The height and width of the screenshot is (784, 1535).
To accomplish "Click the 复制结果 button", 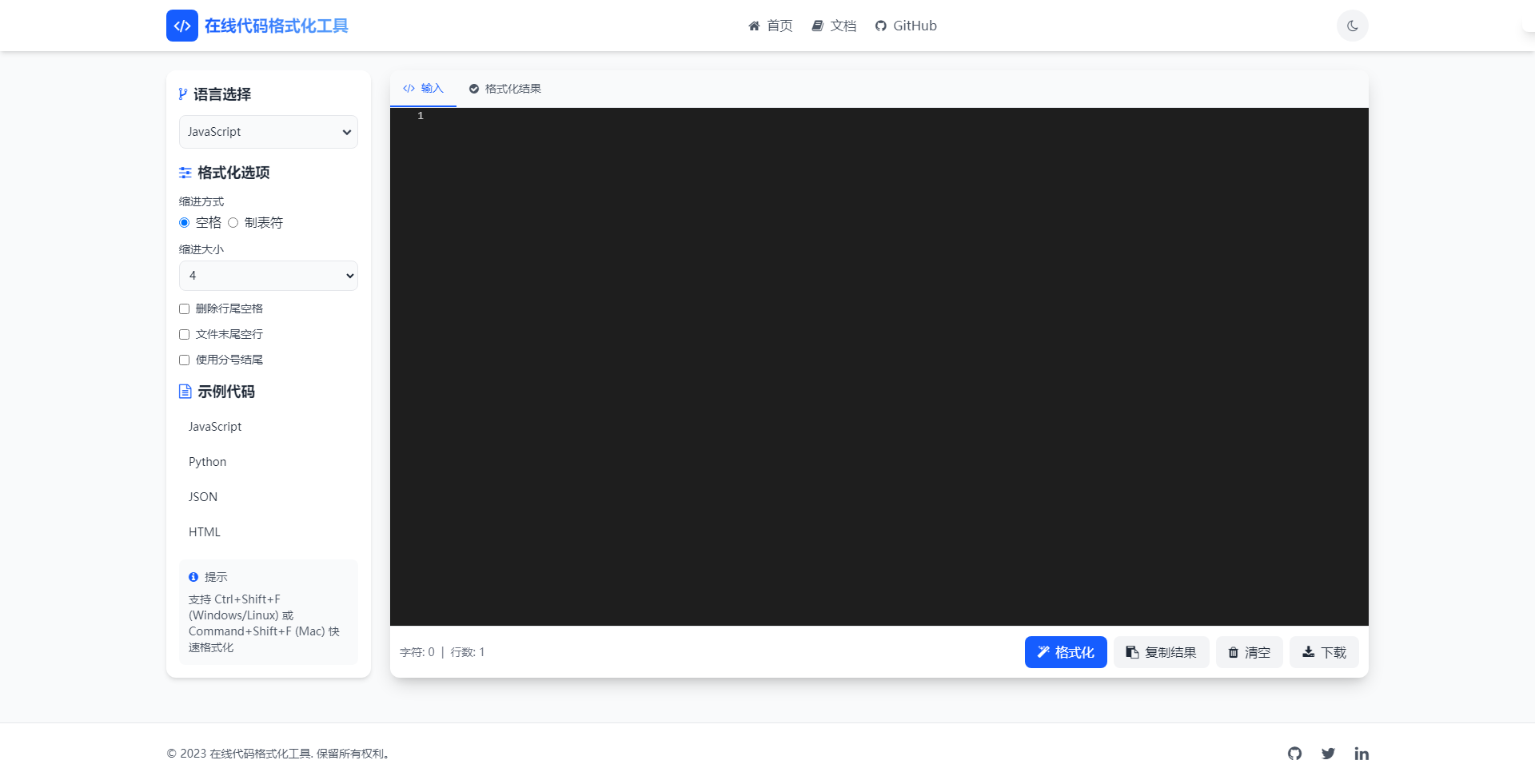I will tap(1162, 652).
